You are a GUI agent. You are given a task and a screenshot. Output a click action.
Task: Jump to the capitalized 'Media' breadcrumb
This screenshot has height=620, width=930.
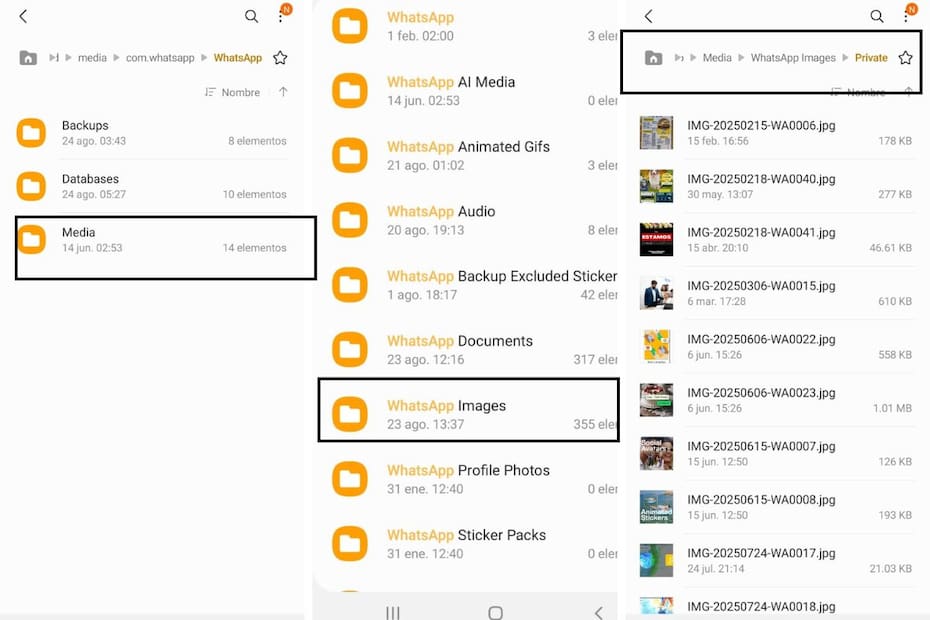[717, 58]
